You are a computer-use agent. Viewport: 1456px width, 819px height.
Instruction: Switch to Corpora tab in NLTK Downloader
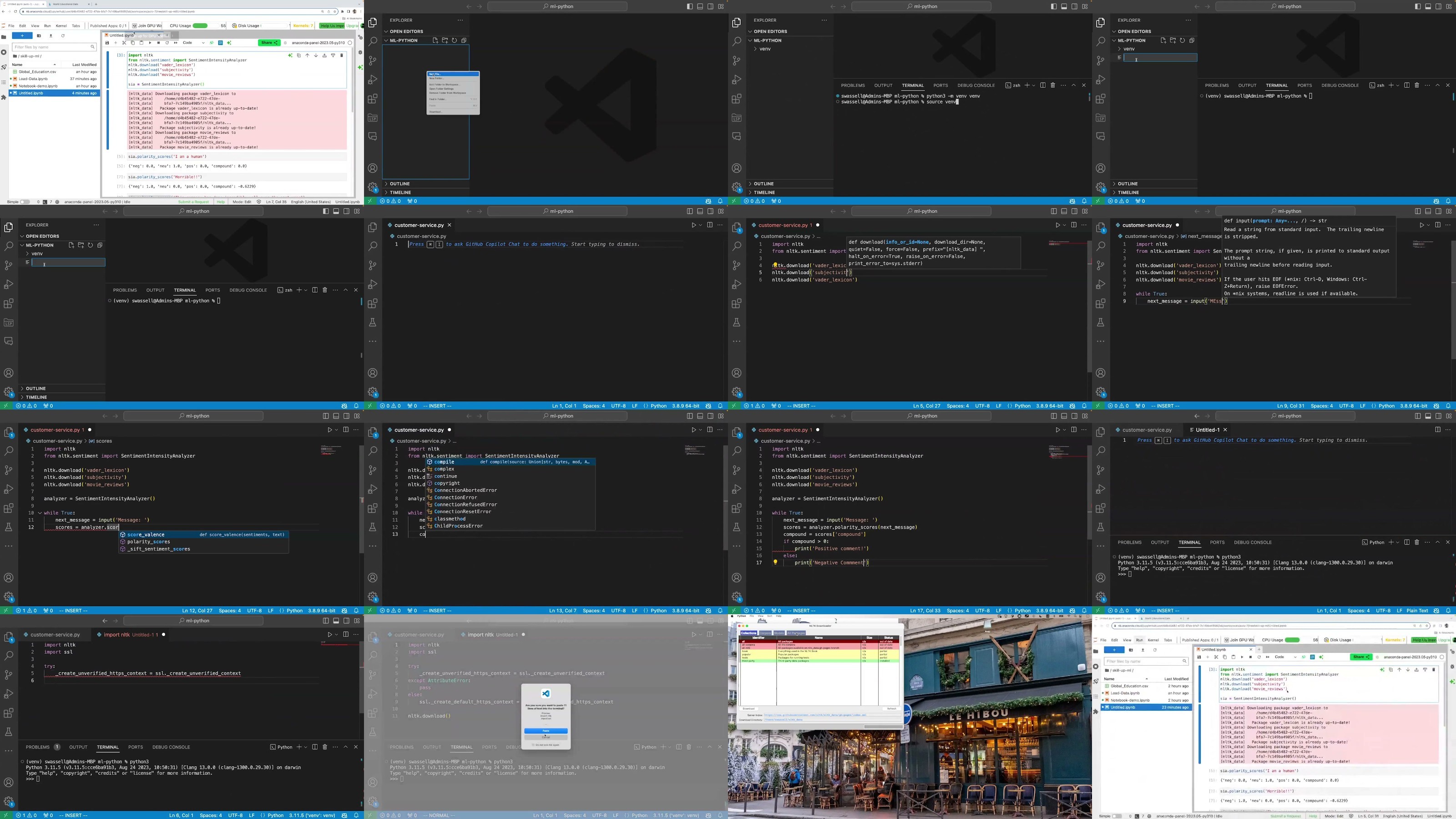click(x=765, y=634)
